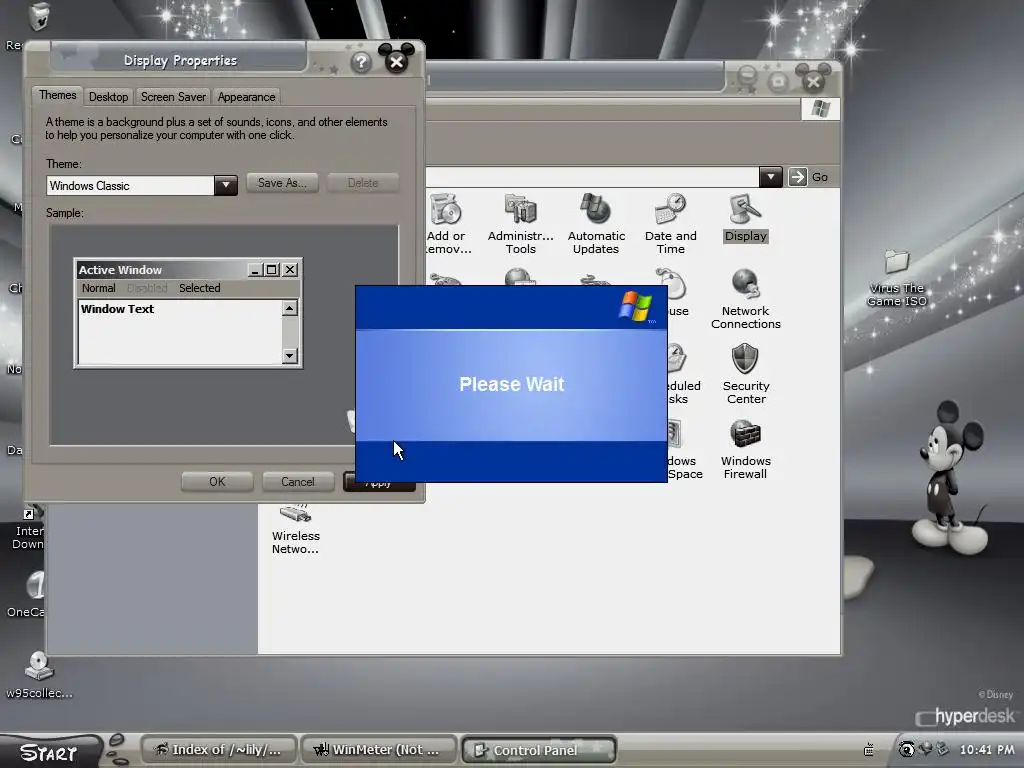Image resolution: width=1024 pixels, height=768 pixels.
Task: Open the Date and Time icon
Action: point(671,223)
